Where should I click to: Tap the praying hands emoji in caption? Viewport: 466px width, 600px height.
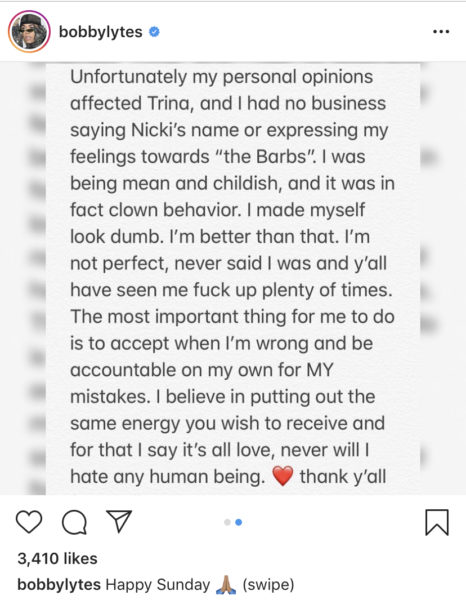click(x=226, y=585)
